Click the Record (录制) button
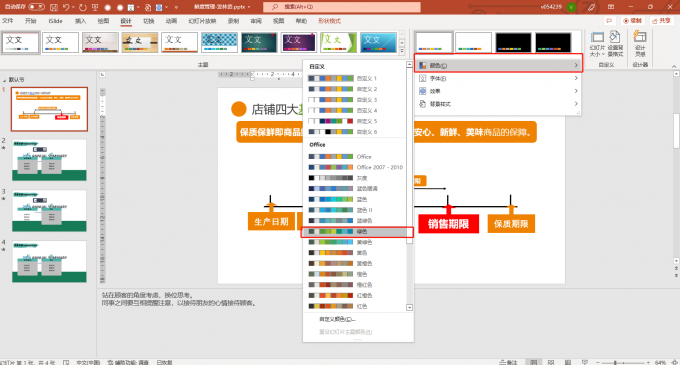 pos(632,21)
